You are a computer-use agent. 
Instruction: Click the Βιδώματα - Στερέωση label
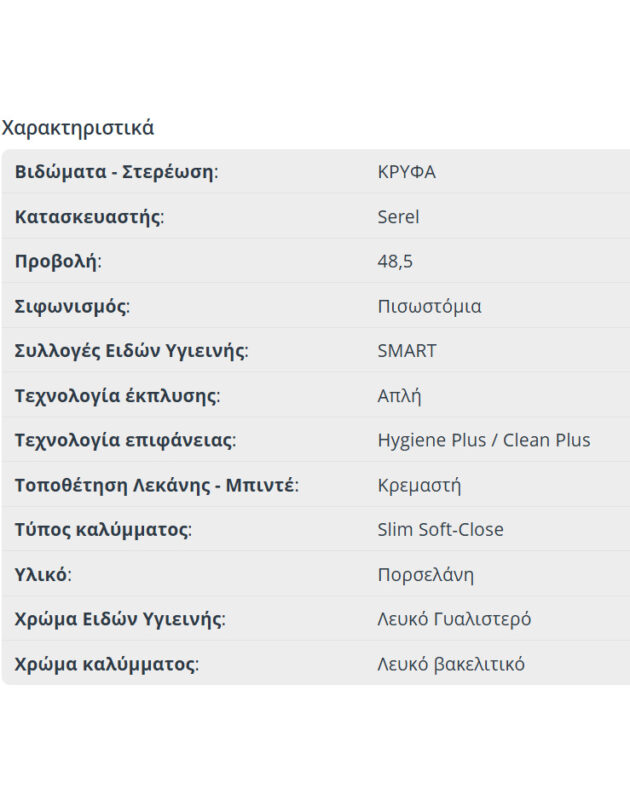tap(115, 172)
